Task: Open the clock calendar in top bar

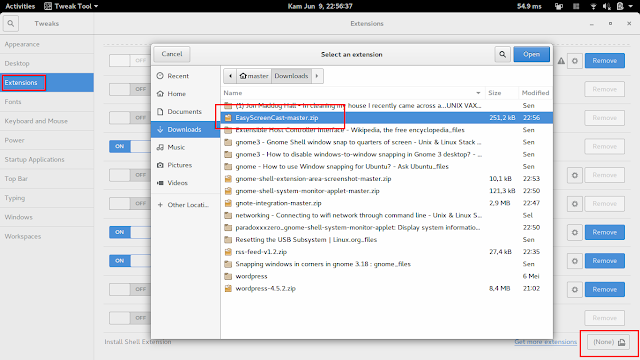Action: pyautogui.click(x=320, y=6)
